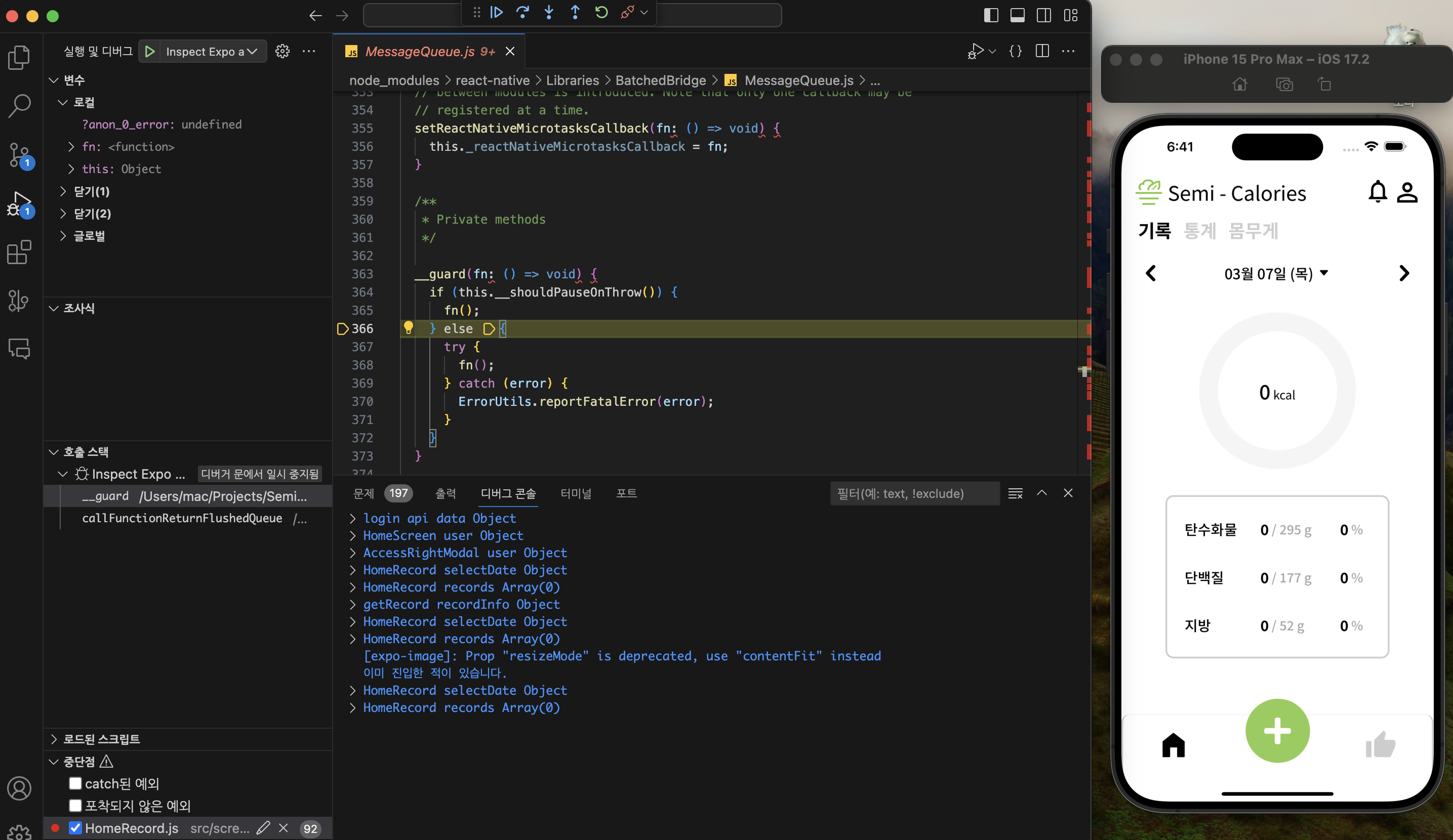Screen dimensions: 1453x840
Task: Open the Source Control sidebar view
Action: point(19,155)
